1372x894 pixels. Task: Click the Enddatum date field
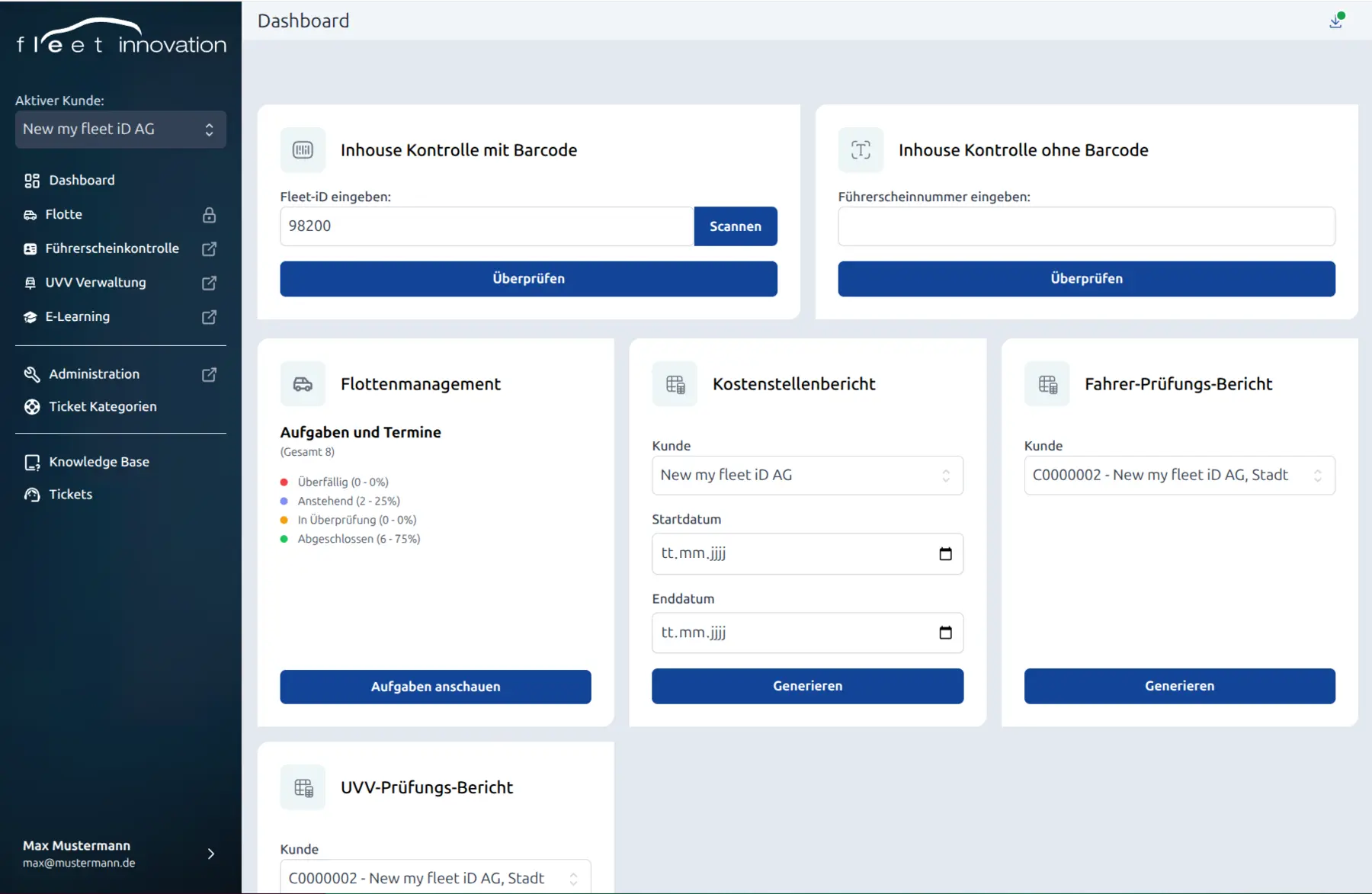807,633
